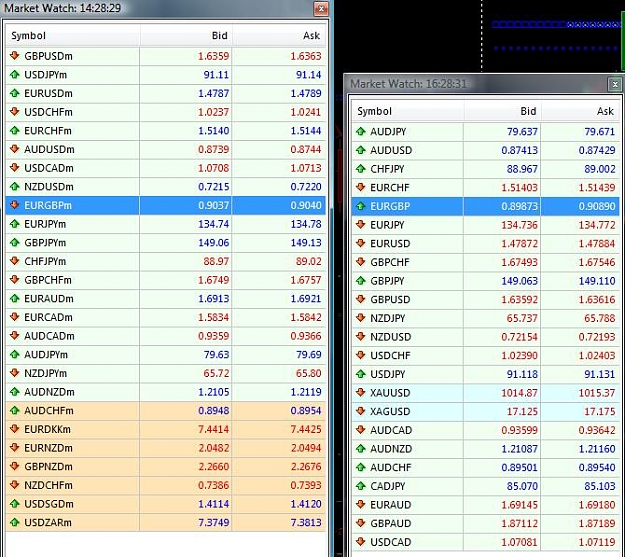This screenshot has width=625, height=557.
Task: Click the up arrow icon beside EURAUDm
Action: (15, 298)
